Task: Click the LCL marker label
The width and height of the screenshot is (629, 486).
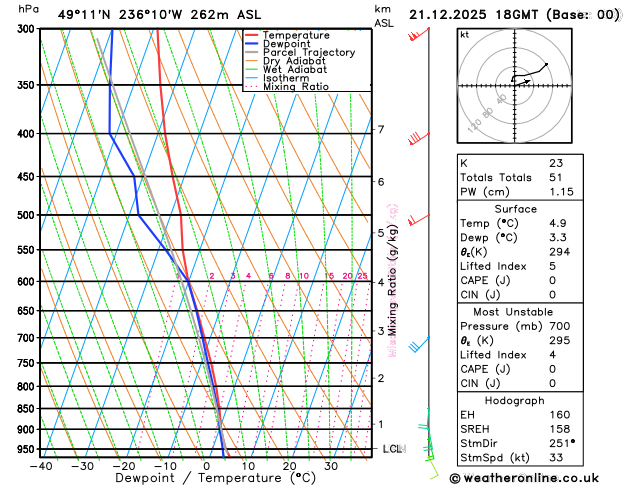Action: coord(394,449)
